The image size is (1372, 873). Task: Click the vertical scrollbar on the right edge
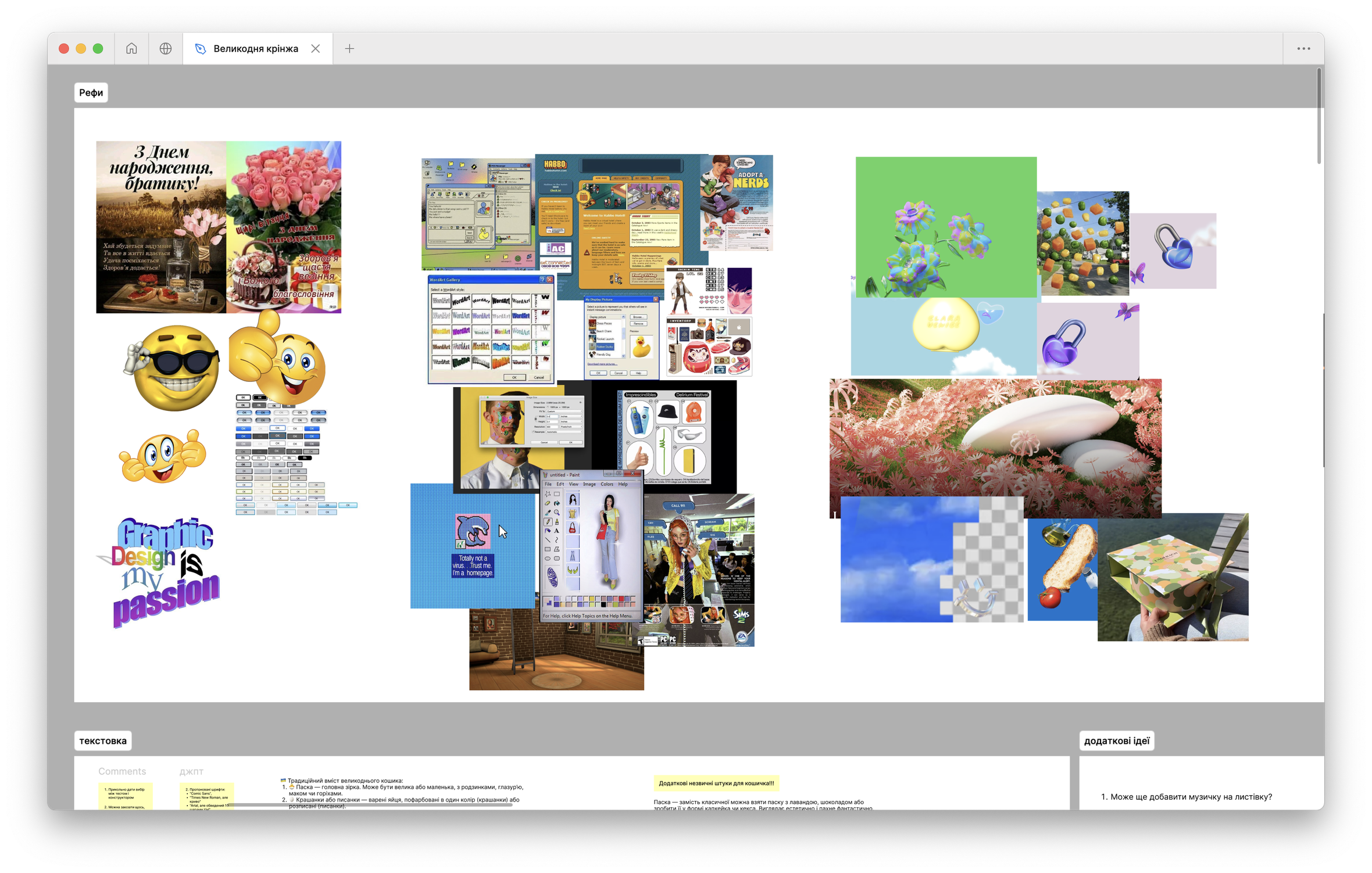click(x=1319, y=116)
